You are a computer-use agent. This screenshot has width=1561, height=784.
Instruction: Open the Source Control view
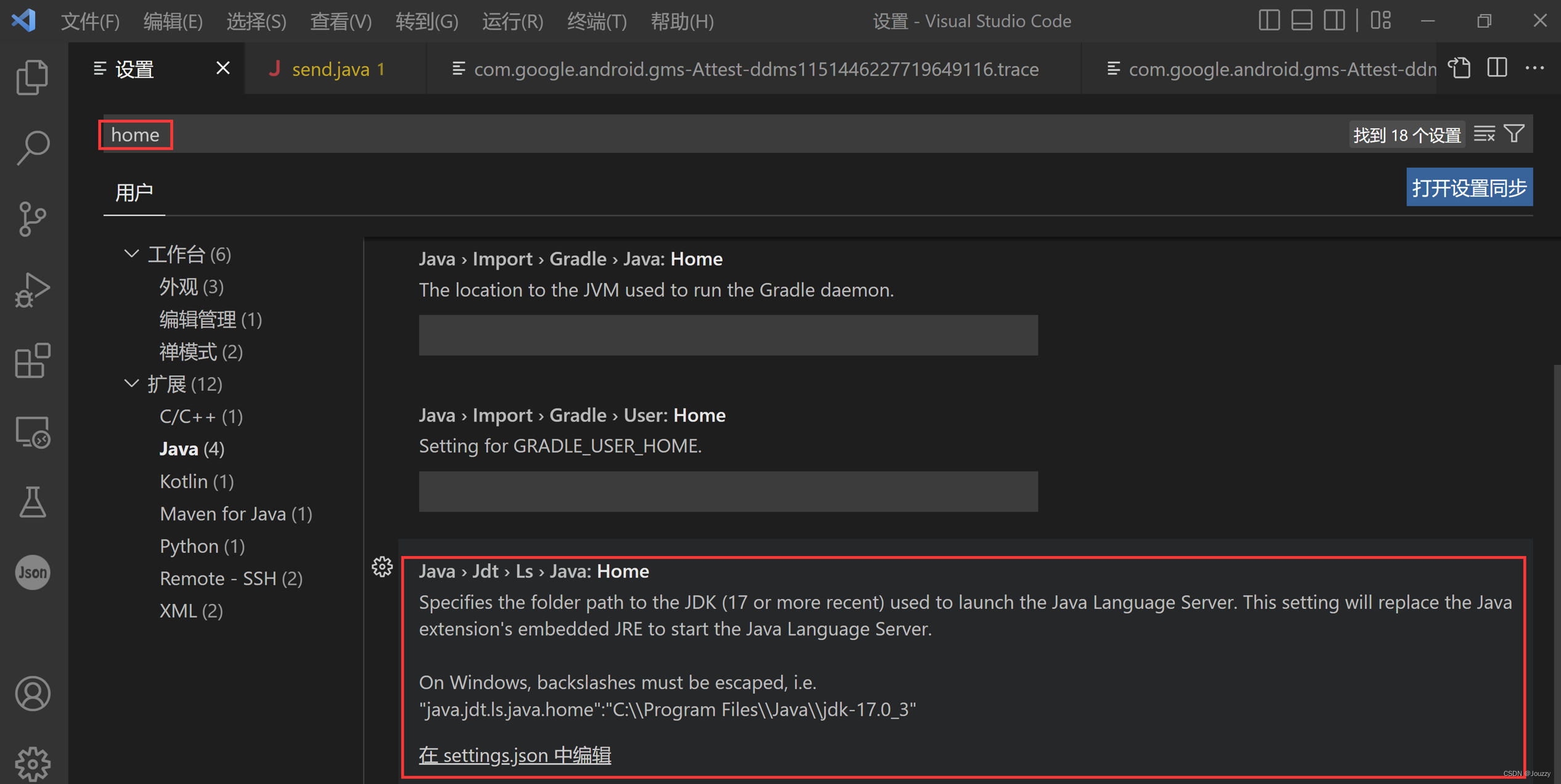pos(32,219)
